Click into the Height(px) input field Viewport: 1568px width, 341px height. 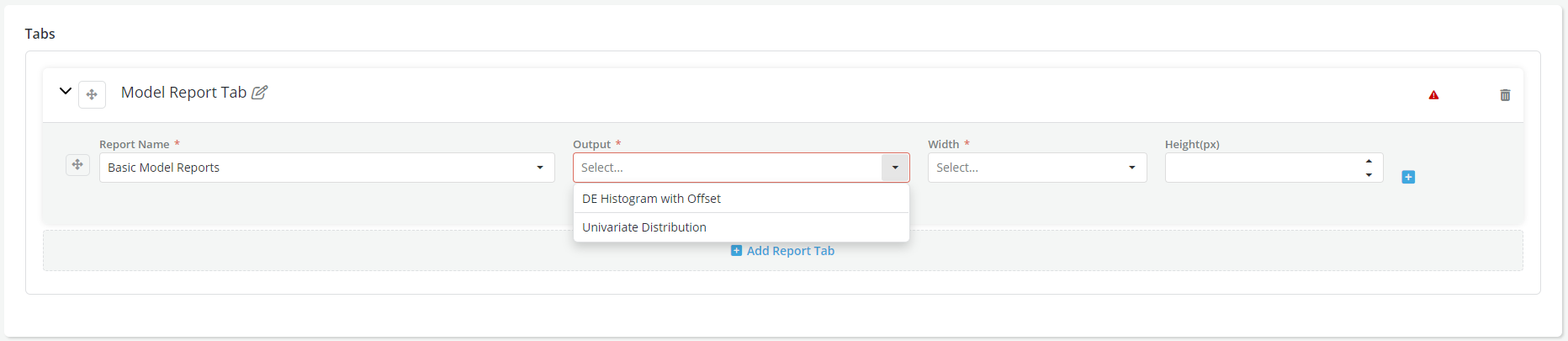pyautogui.click(x=1260, y=168)
